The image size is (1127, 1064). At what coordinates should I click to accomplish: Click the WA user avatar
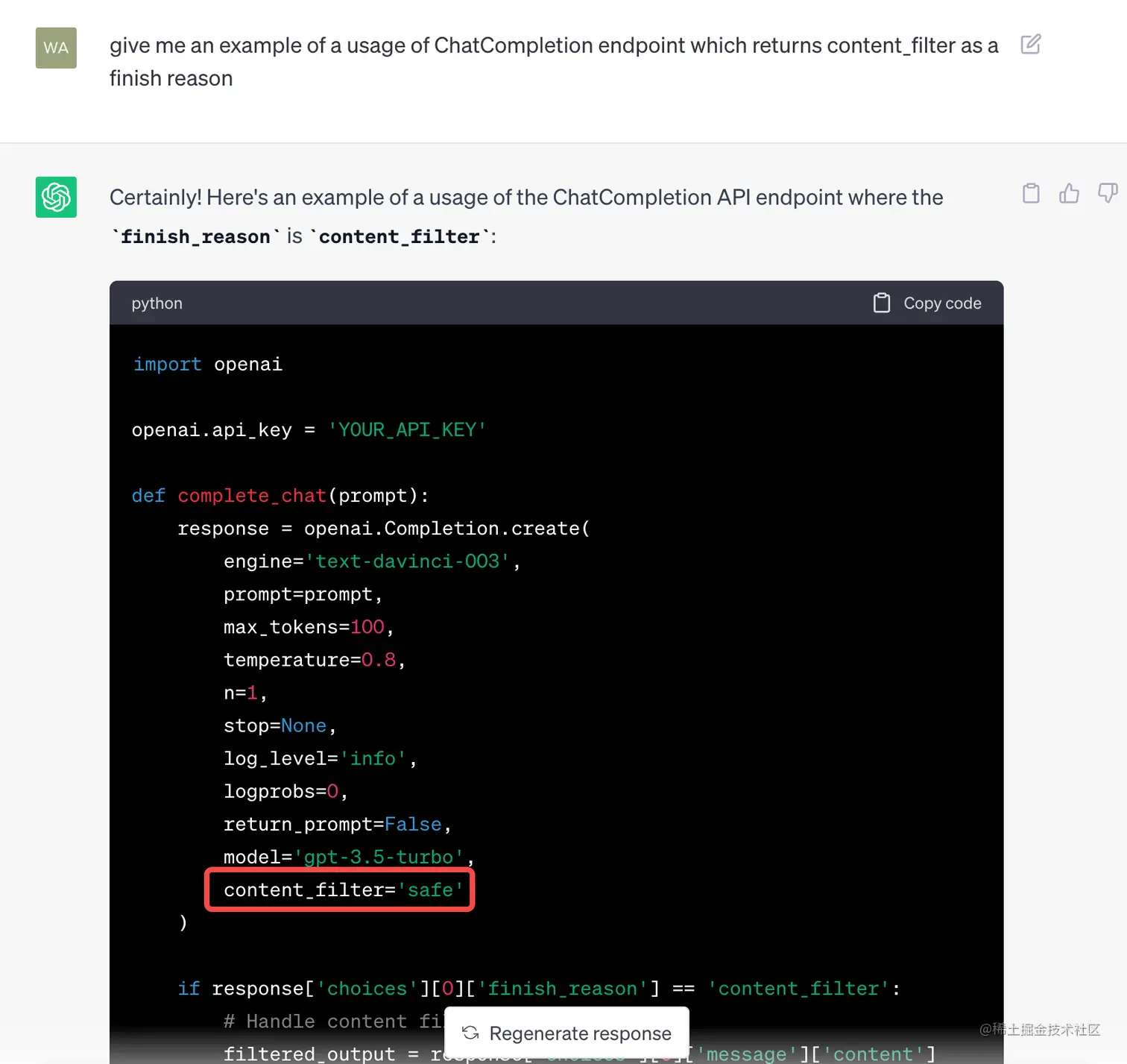pos(56,48)
